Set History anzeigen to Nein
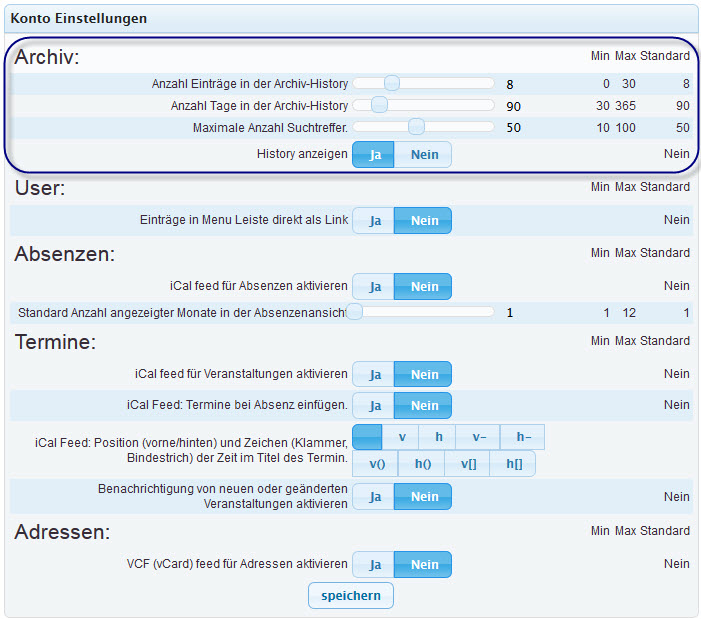Image resolution: width=701 pixels, height=619 pixels. click(x=424, y=154)
